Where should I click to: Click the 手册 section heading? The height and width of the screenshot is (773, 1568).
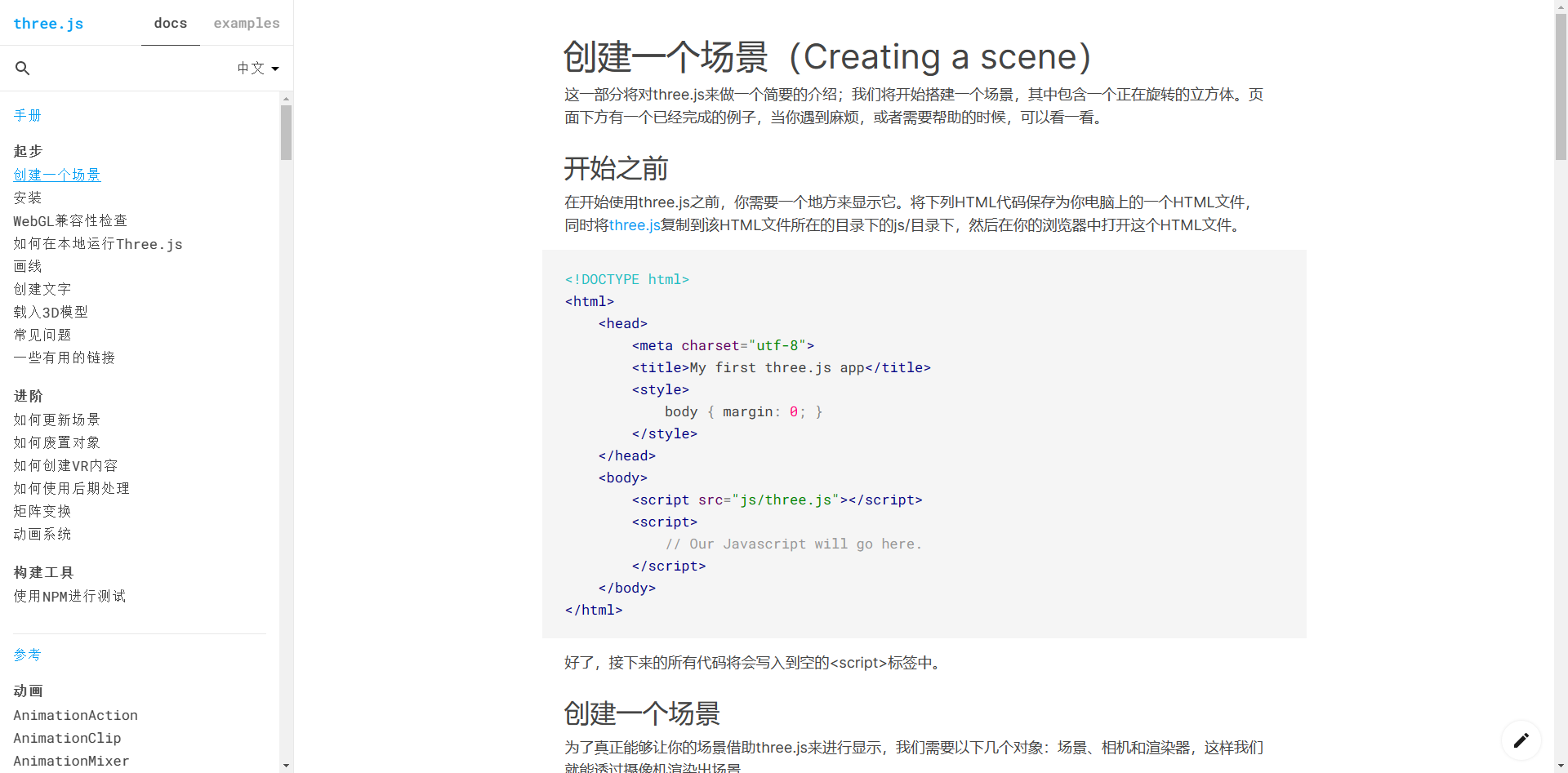click(28, 115)
